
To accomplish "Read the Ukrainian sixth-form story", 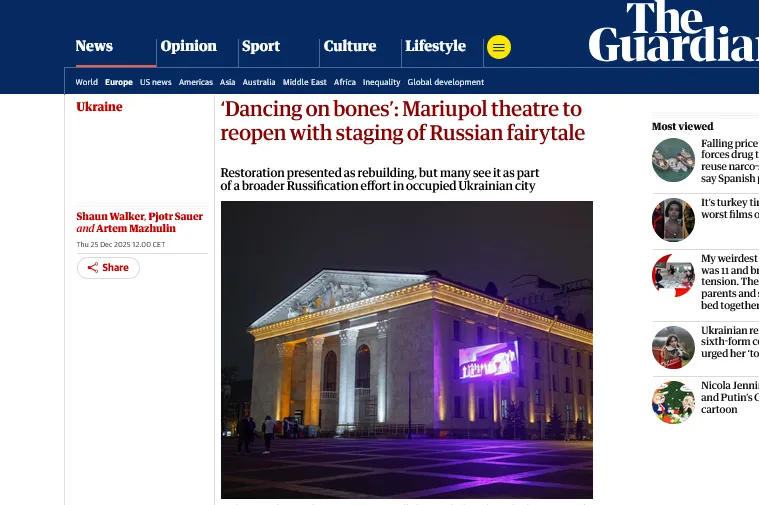I will click(x=730, y=342).
